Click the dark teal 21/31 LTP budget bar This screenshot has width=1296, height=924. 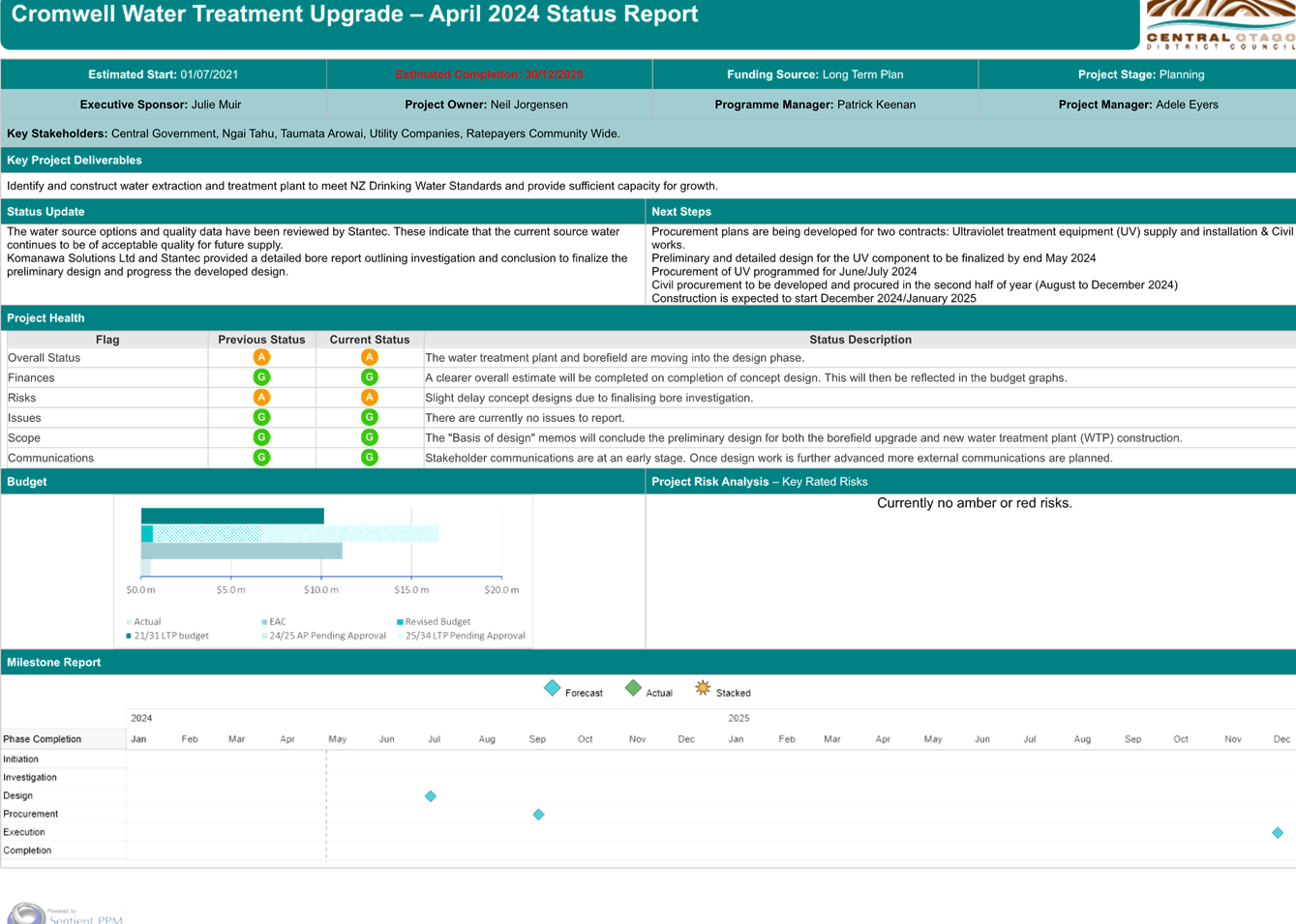tap(232, 517)
